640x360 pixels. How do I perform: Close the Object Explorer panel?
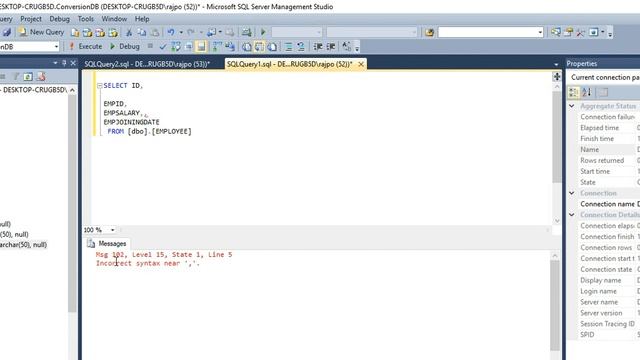pos(73,63)
